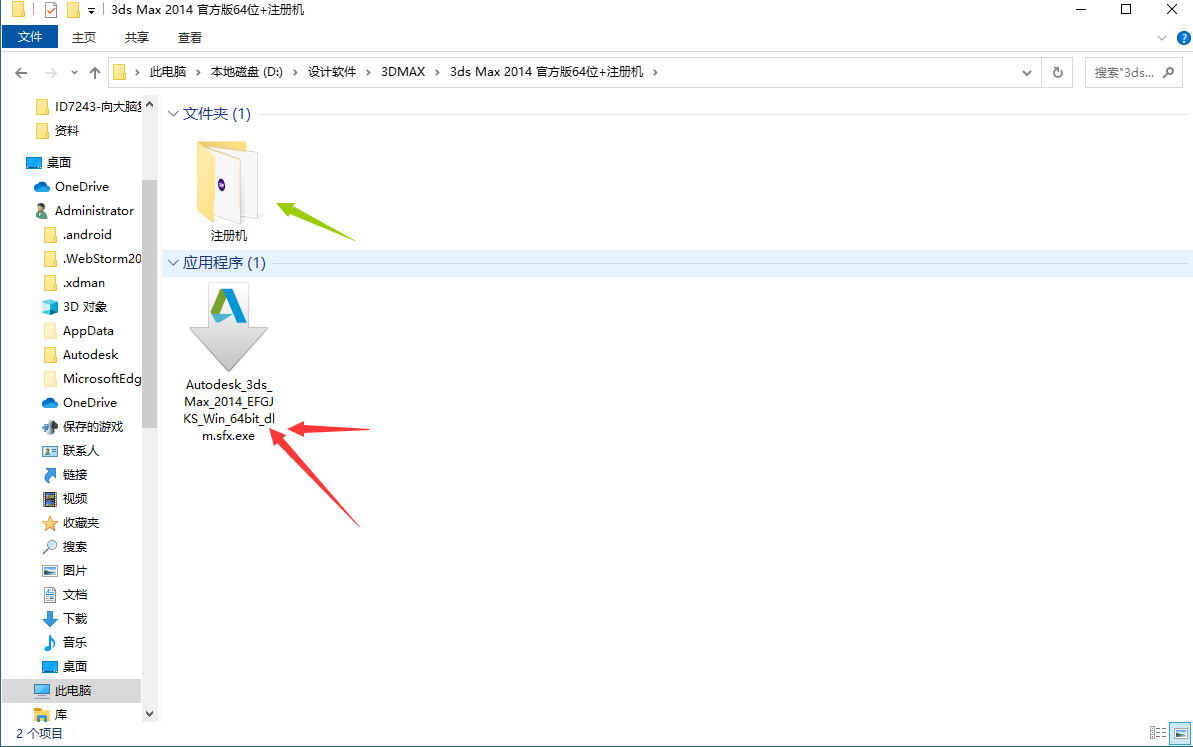Open customize quick access toolbar dropdown

(x=91, y=11)
